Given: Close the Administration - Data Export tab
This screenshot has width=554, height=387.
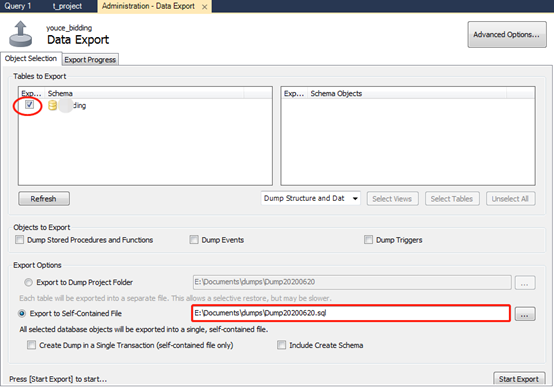Looking at the screenshot, I should (205, 7).
